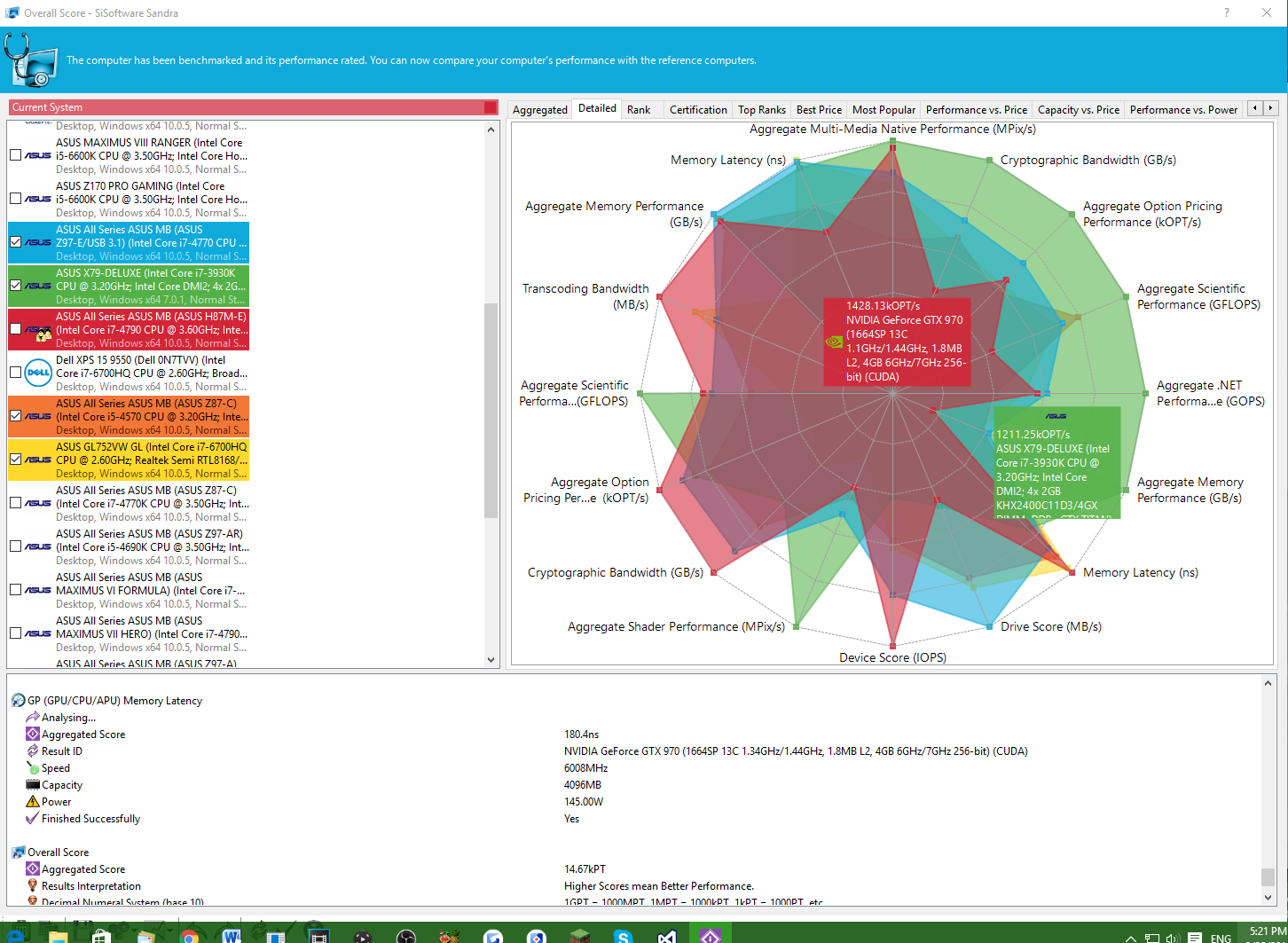Click the Speed gauge icon
This screenshot has height=943, width=1288.
[33, 767]
